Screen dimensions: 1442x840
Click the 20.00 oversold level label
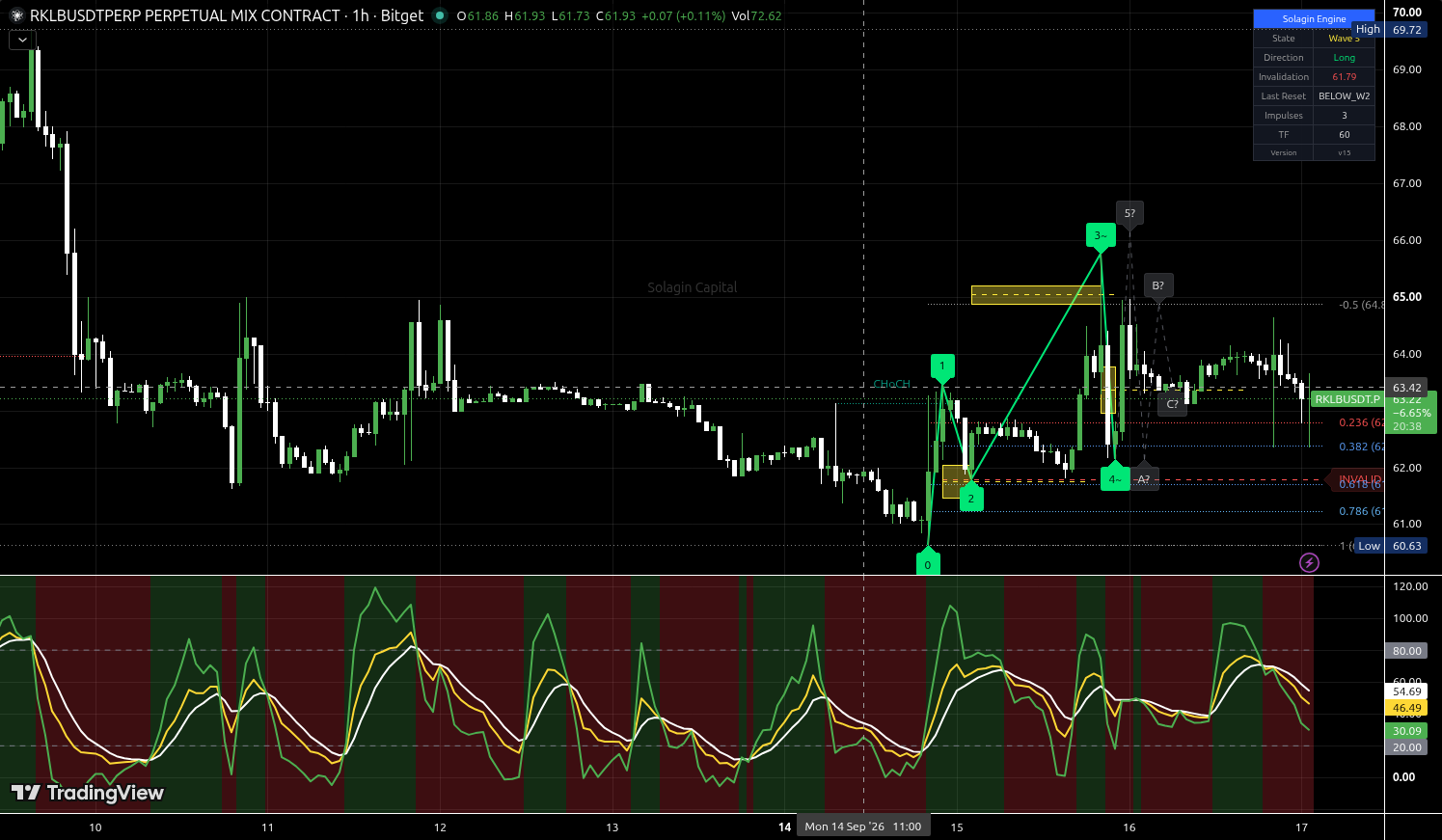[x=1407, y=747]
